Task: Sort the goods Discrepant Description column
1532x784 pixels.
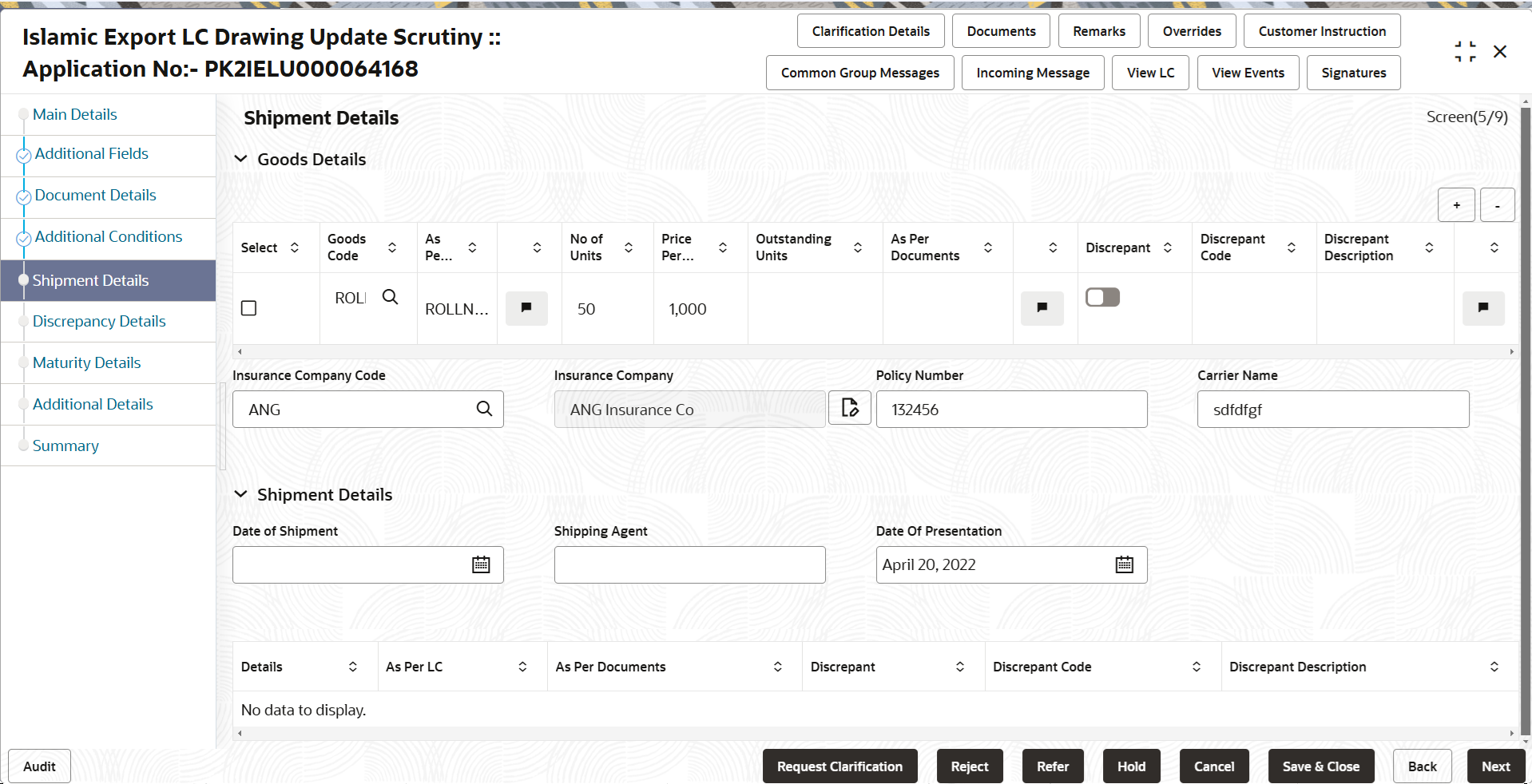Action: click(x=1430, y=247)
